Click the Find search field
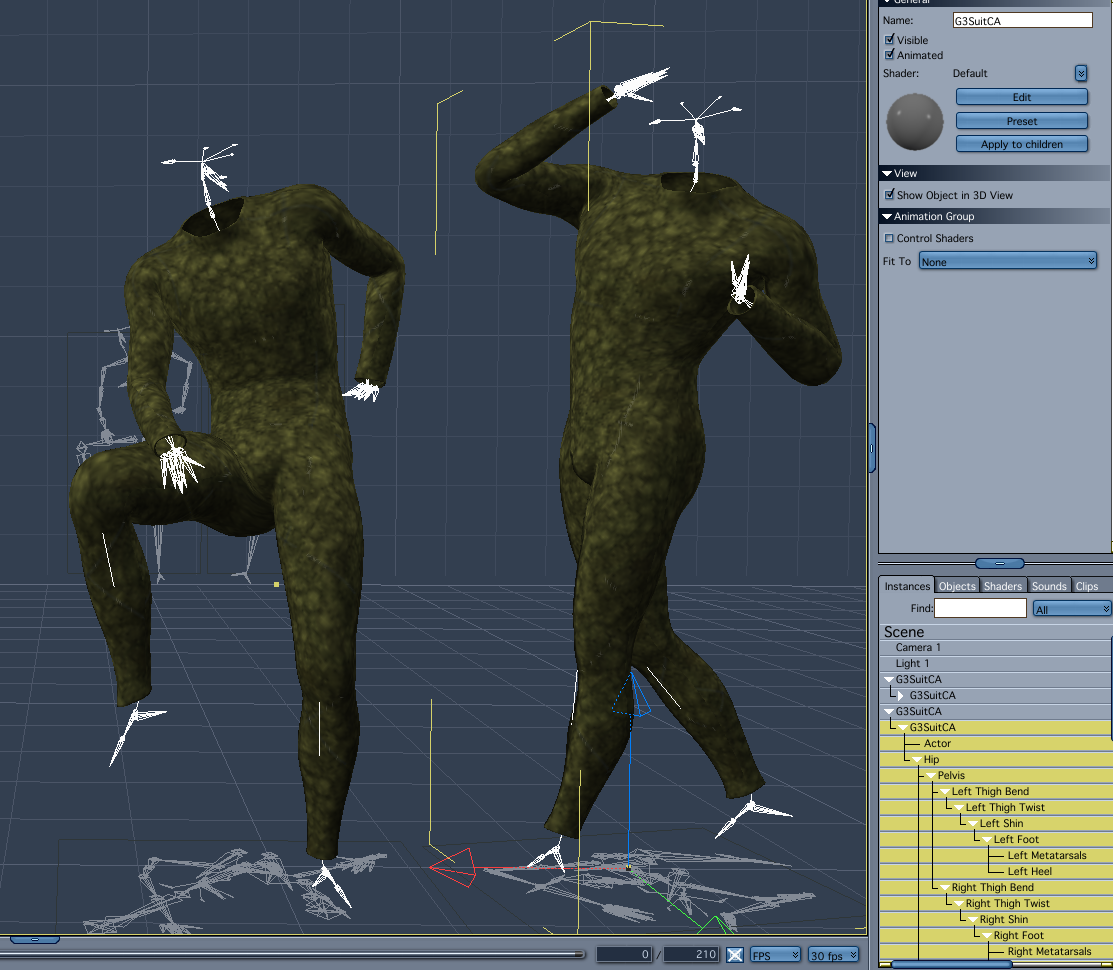1113x970 pixels. click(x=980, y=608)
